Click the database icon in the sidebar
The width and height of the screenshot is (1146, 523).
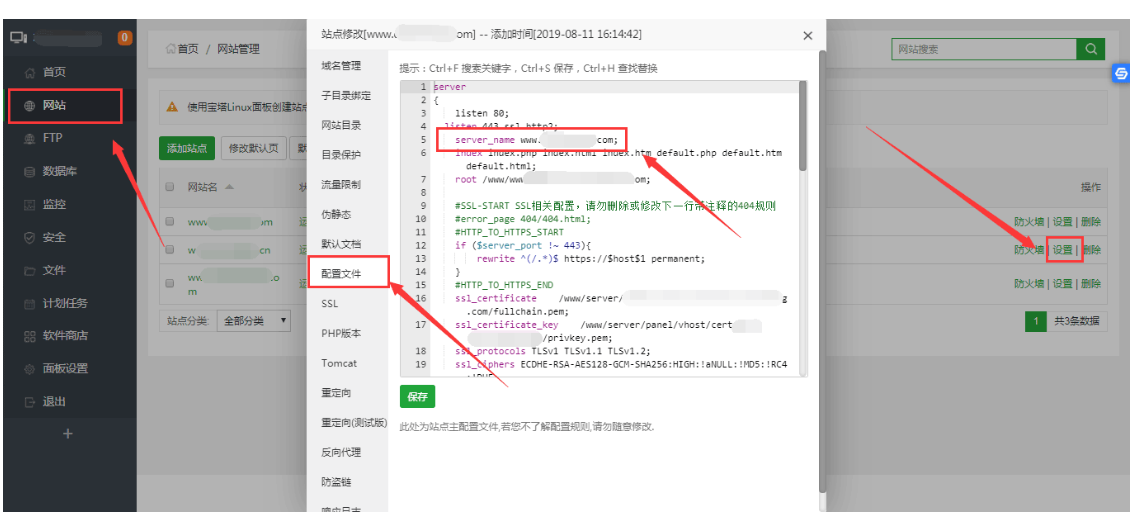[30, 172]
